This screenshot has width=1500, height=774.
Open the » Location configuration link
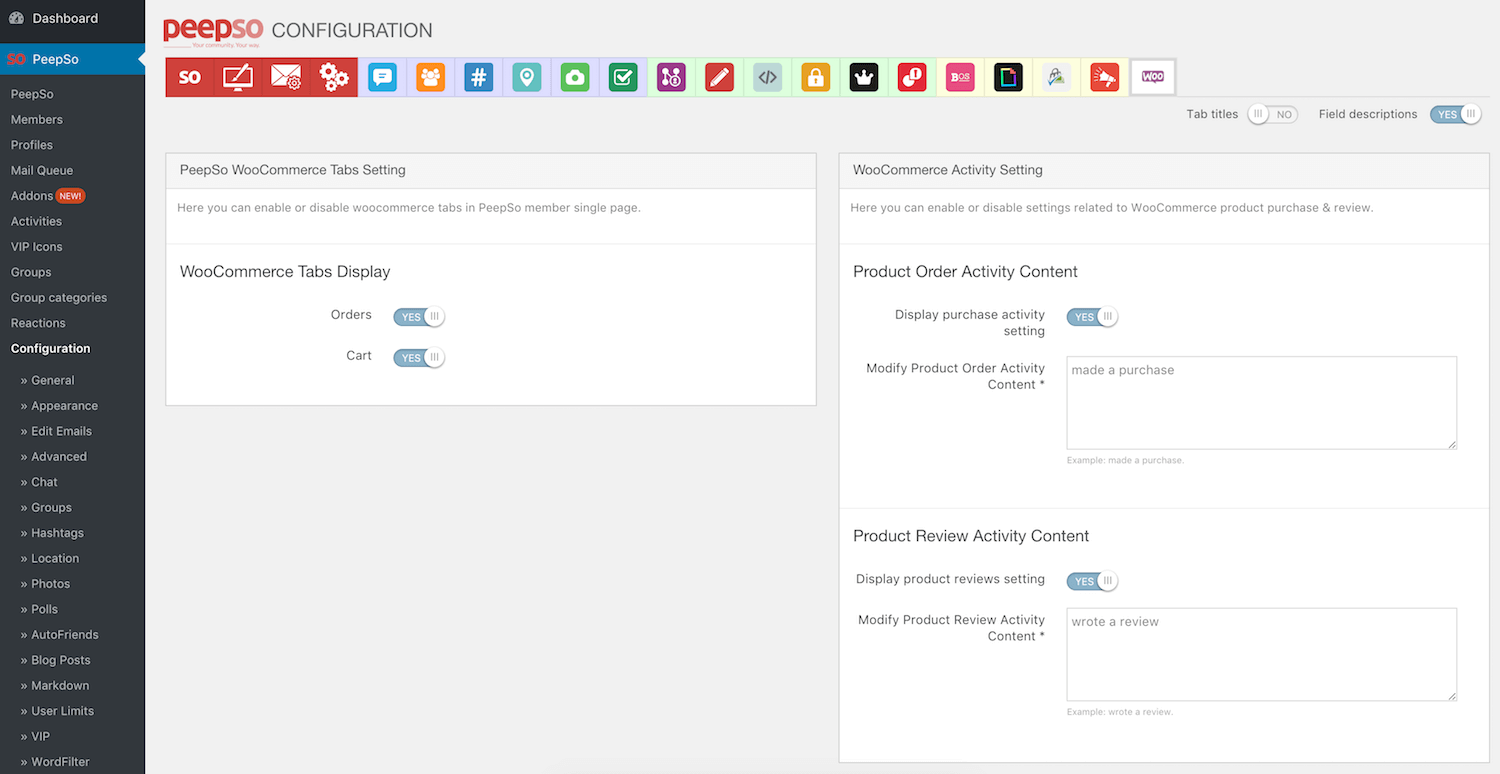coord(50,558)
